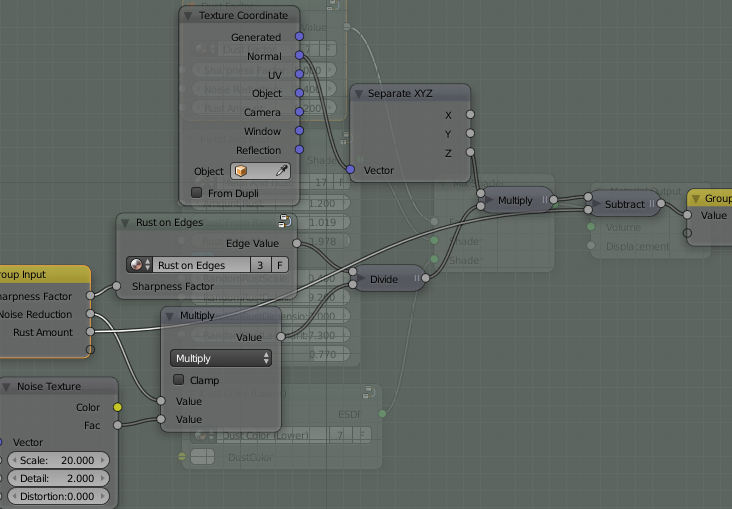Click the lower Multiply node's Value output socket
The width and height of the screenshot is (732, 509).
coord(281,336)
